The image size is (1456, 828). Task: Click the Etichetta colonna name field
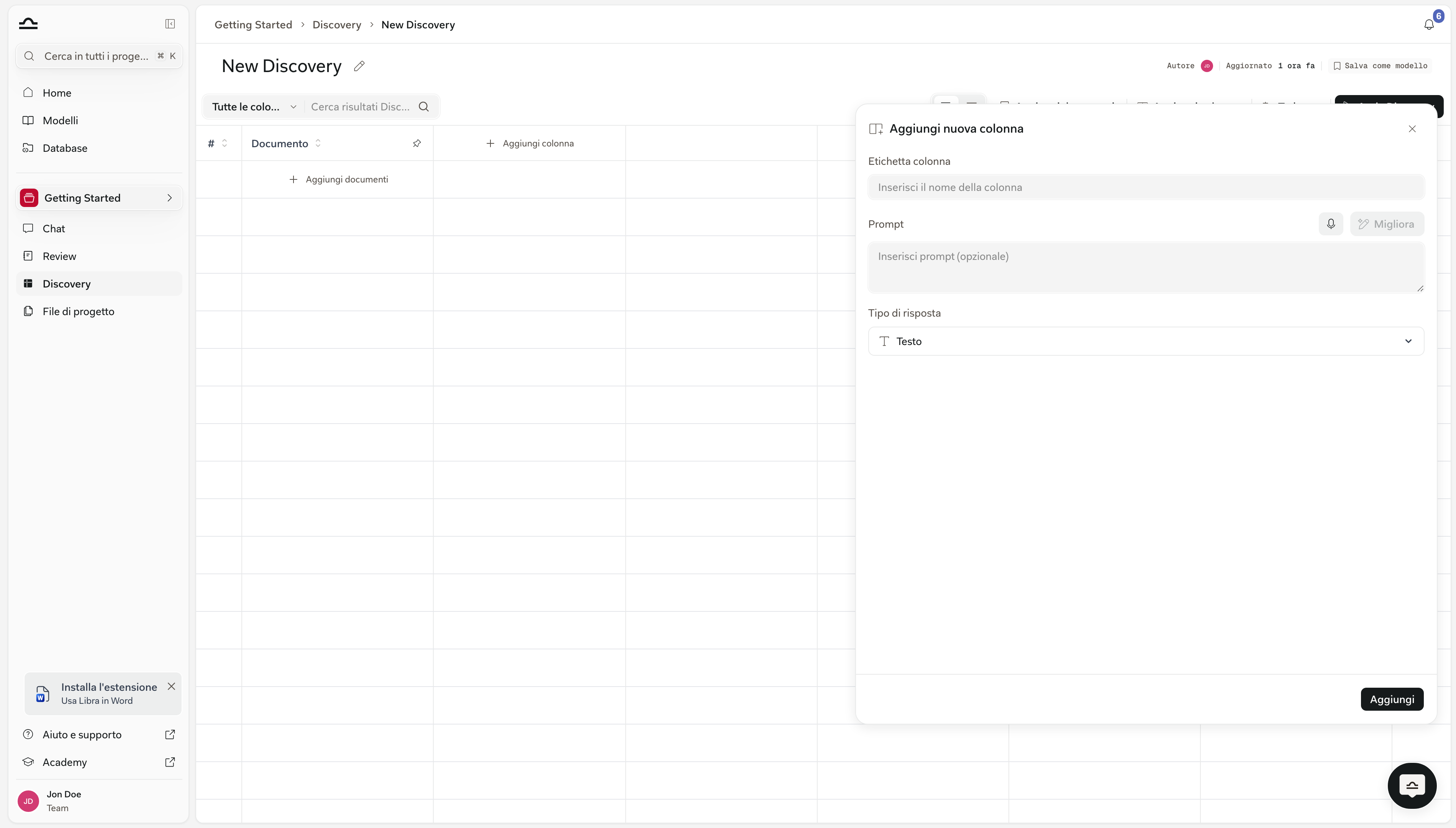1146,187
